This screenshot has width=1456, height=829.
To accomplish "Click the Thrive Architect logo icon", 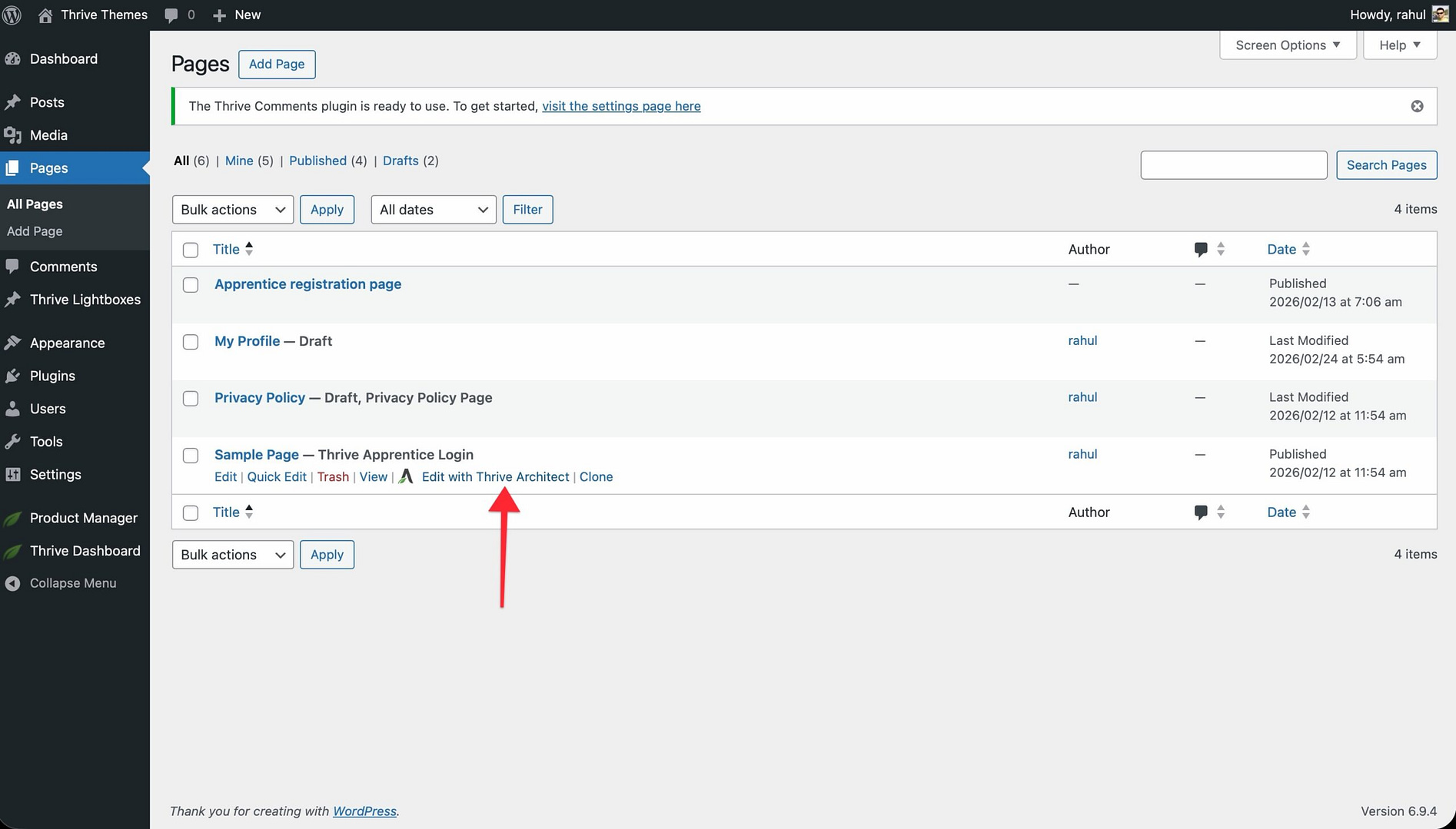I will pos(406,476).
